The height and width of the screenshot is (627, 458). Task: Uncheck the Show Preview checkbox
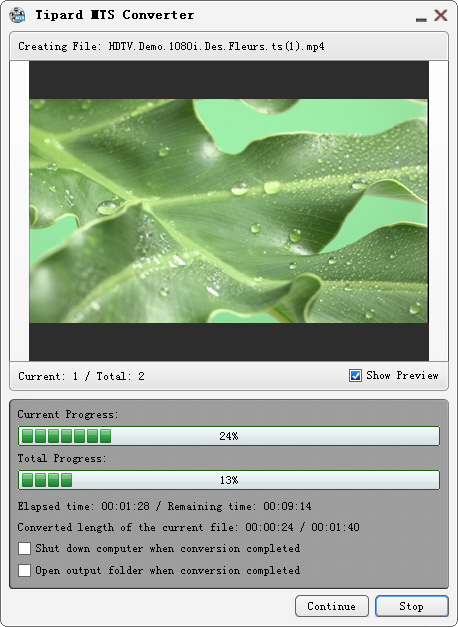[355, 375]
